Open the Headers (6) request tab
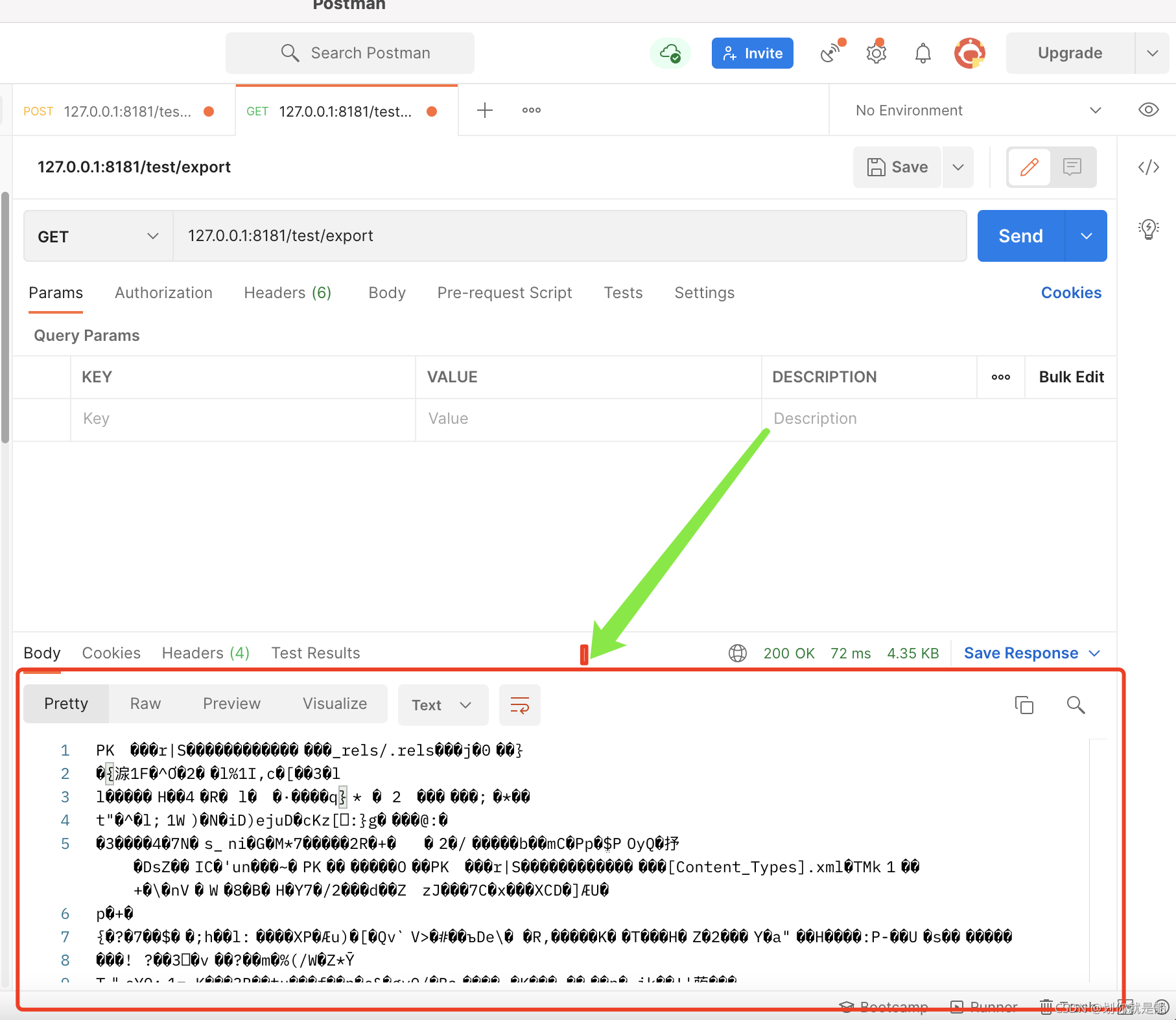Screen dimensions: 1176x1020 pyautogui.click(x=288, y=293)
